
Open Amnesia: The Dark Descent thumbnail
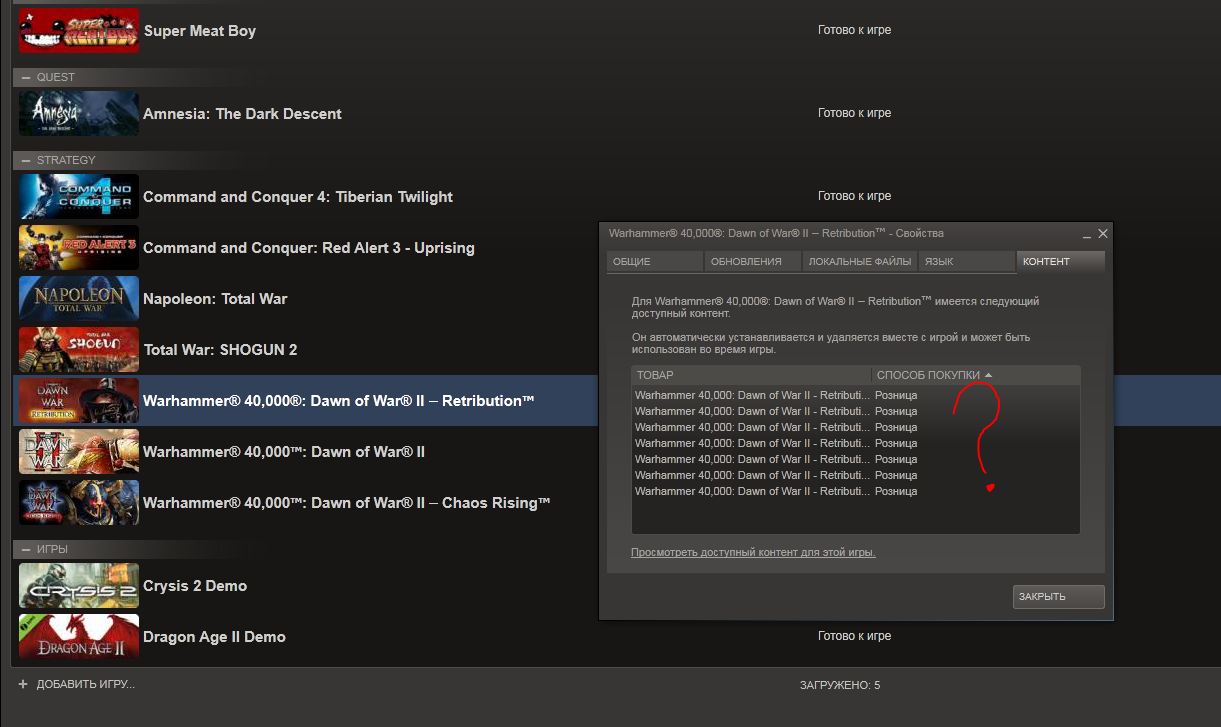tap(79, 113)
